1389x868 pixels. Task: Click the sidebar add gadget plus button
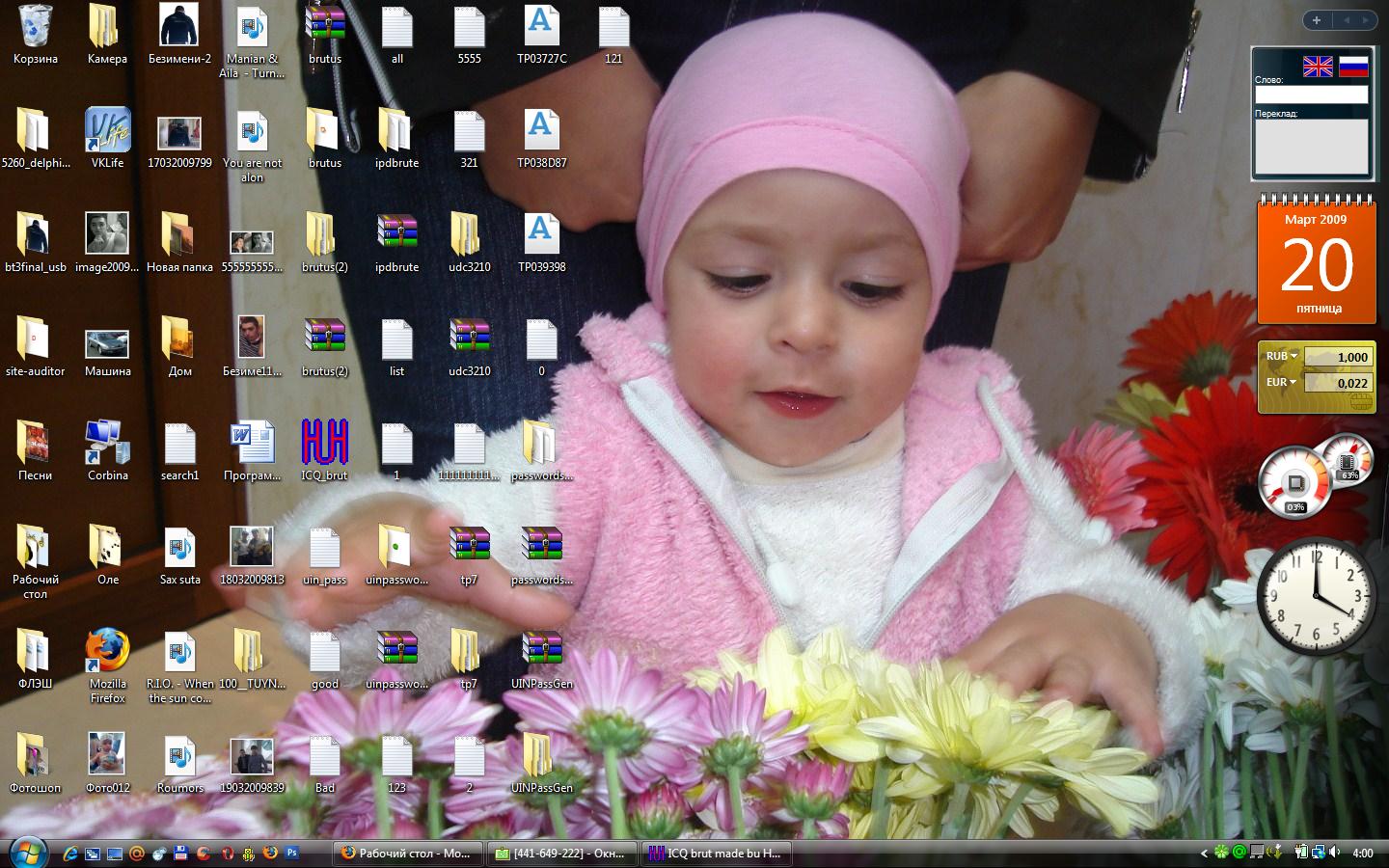tap(1317, 19)
